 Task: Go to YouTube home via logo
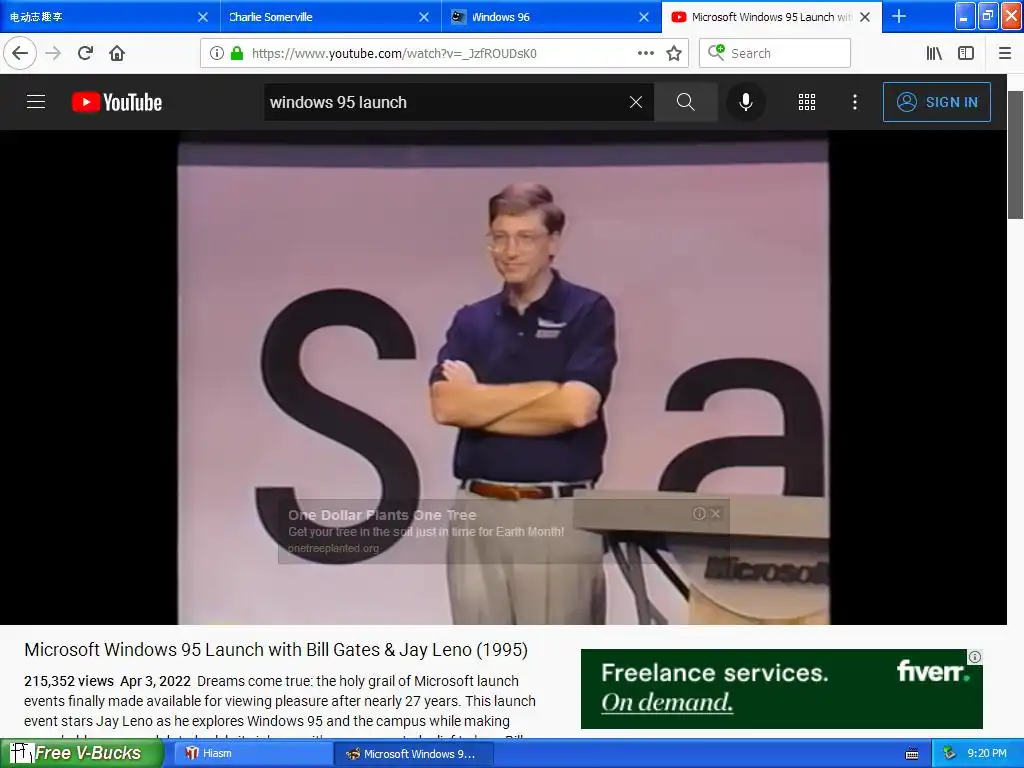click(x=117, y=102)
